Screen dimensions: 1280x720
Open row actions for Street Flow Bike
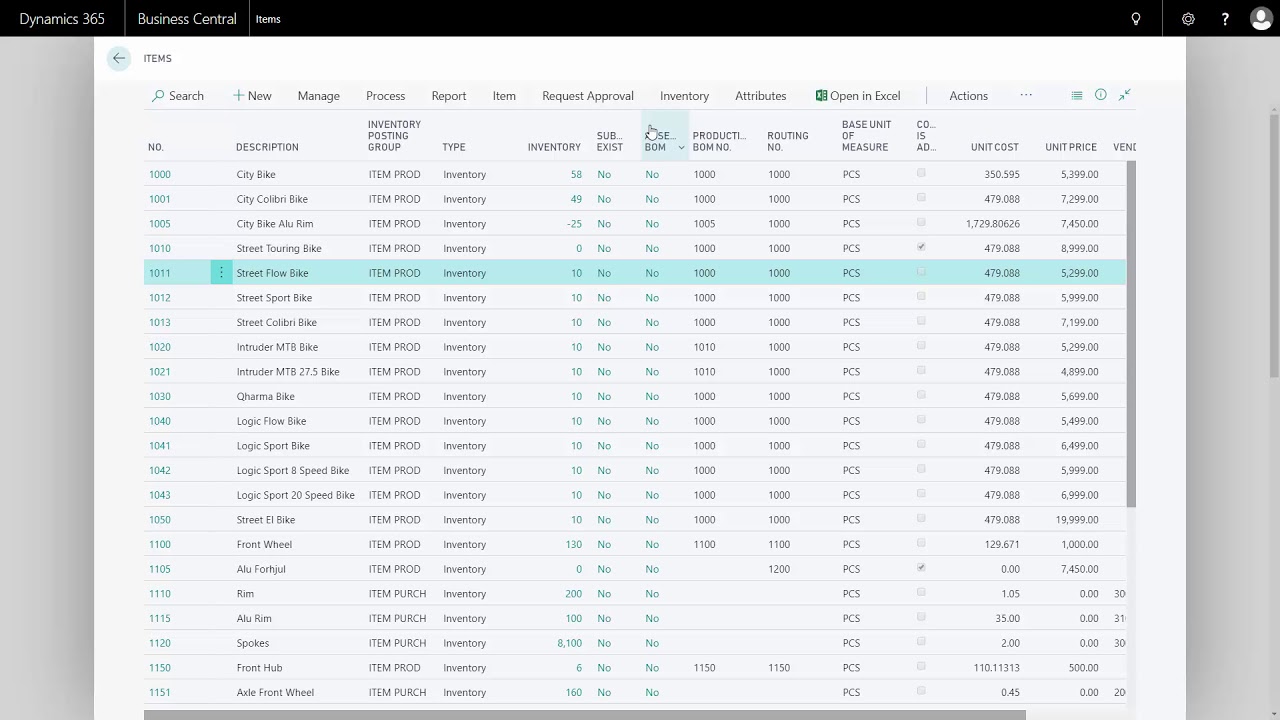(221, 273)
